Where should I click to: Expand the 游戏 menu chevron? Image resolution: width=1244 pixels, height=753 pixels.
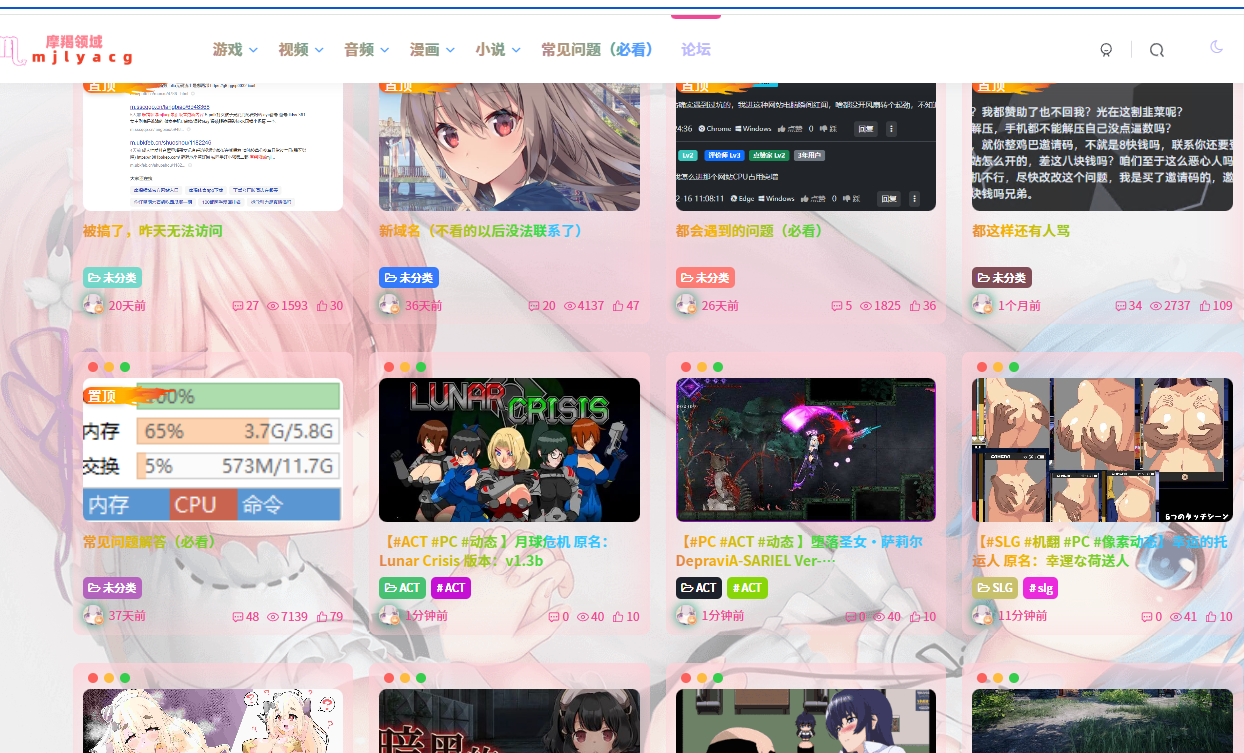pos(253,50)
